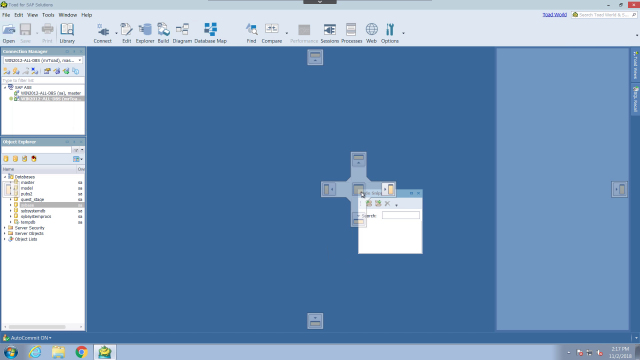Click the Connect plug icon
The height and width of the screenshot is (360, 640).
tap(102, 33)
